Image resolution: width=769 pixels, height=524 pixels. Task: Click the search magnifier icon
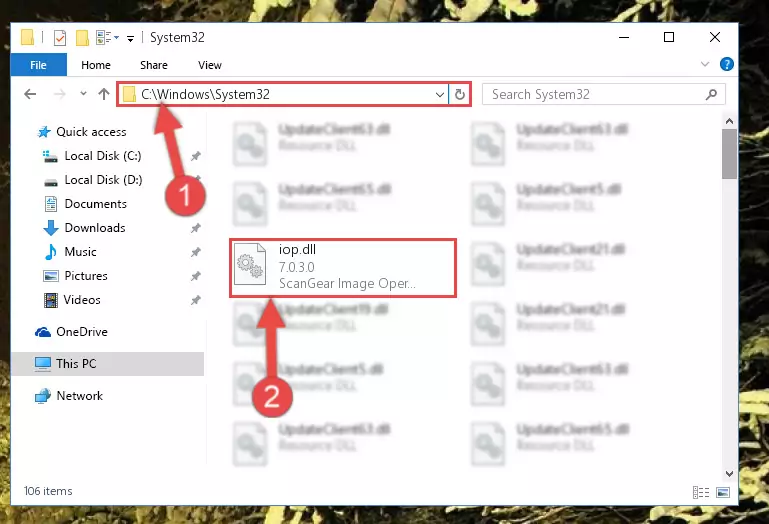pyautogui.click(x=711, y=94)
